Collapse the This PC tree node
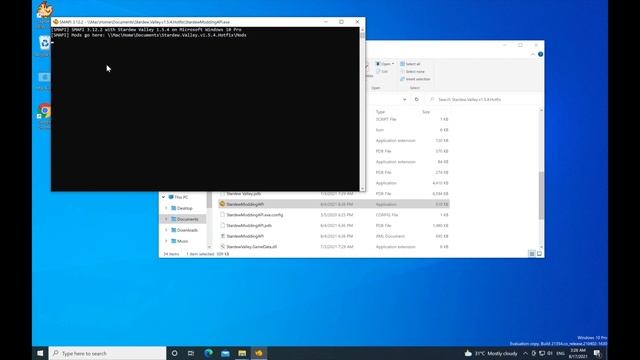Screen dimensions: 640x360 164,197
